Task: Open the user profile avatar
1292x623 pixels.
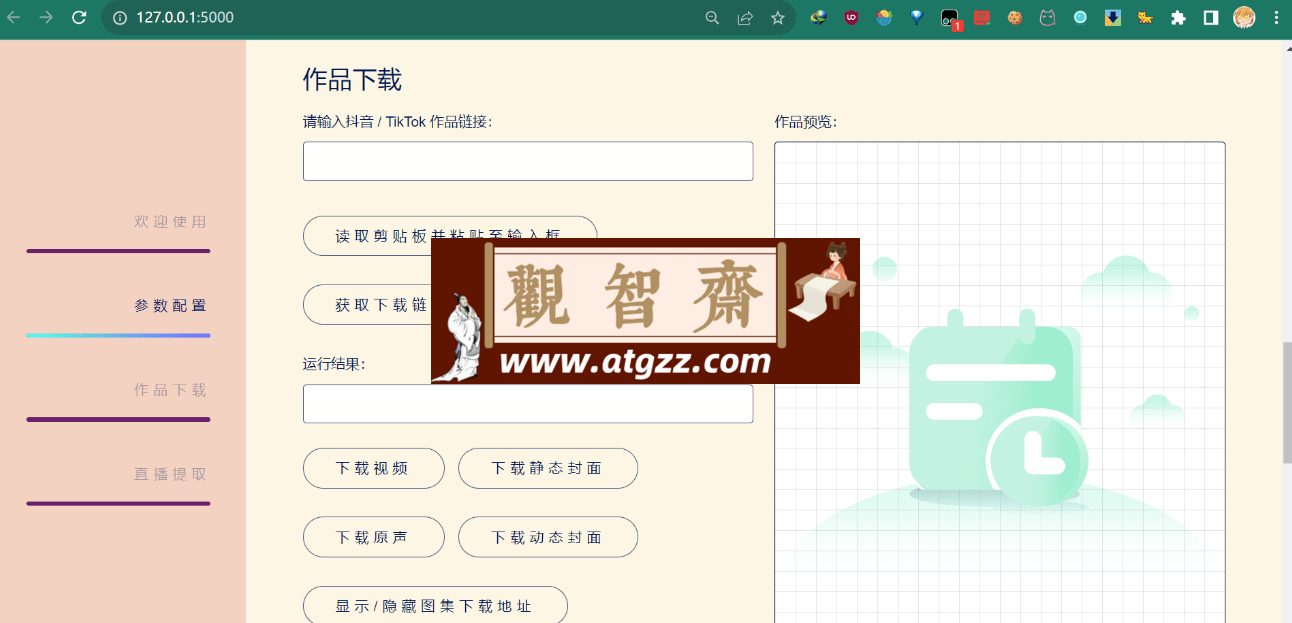Action: (1244, 17)
